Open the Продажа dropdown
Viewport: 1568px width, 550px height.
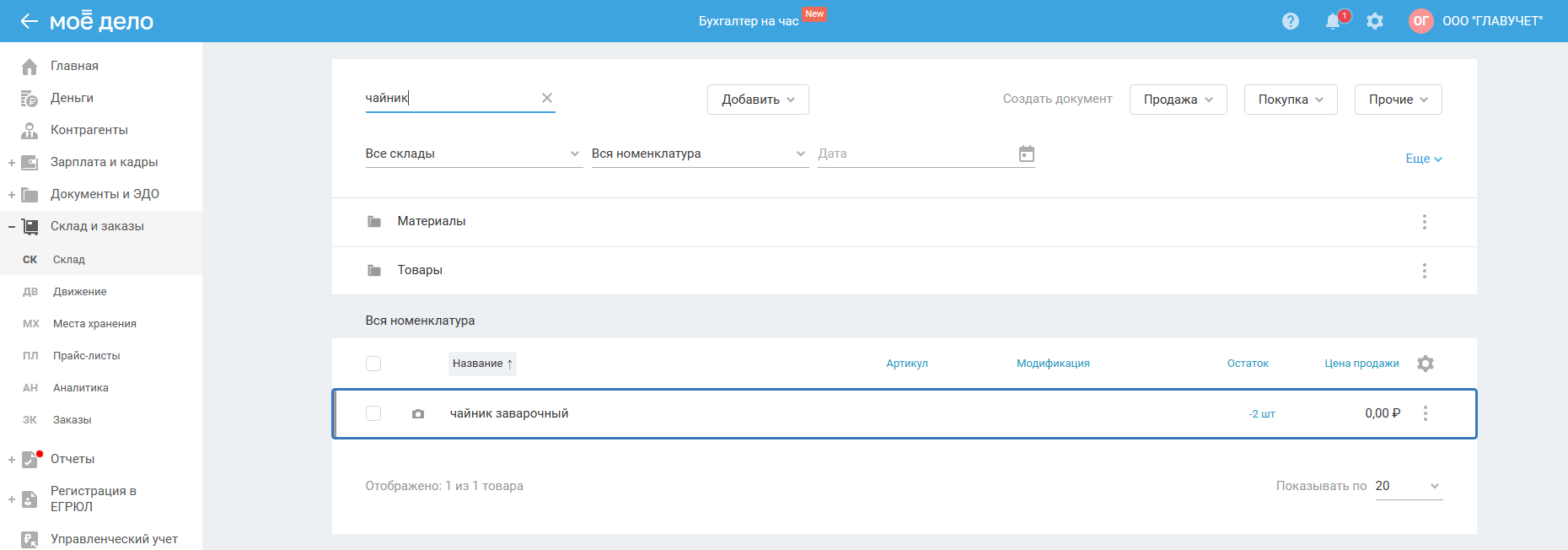pyautogui.click(x=1178, y=100)
